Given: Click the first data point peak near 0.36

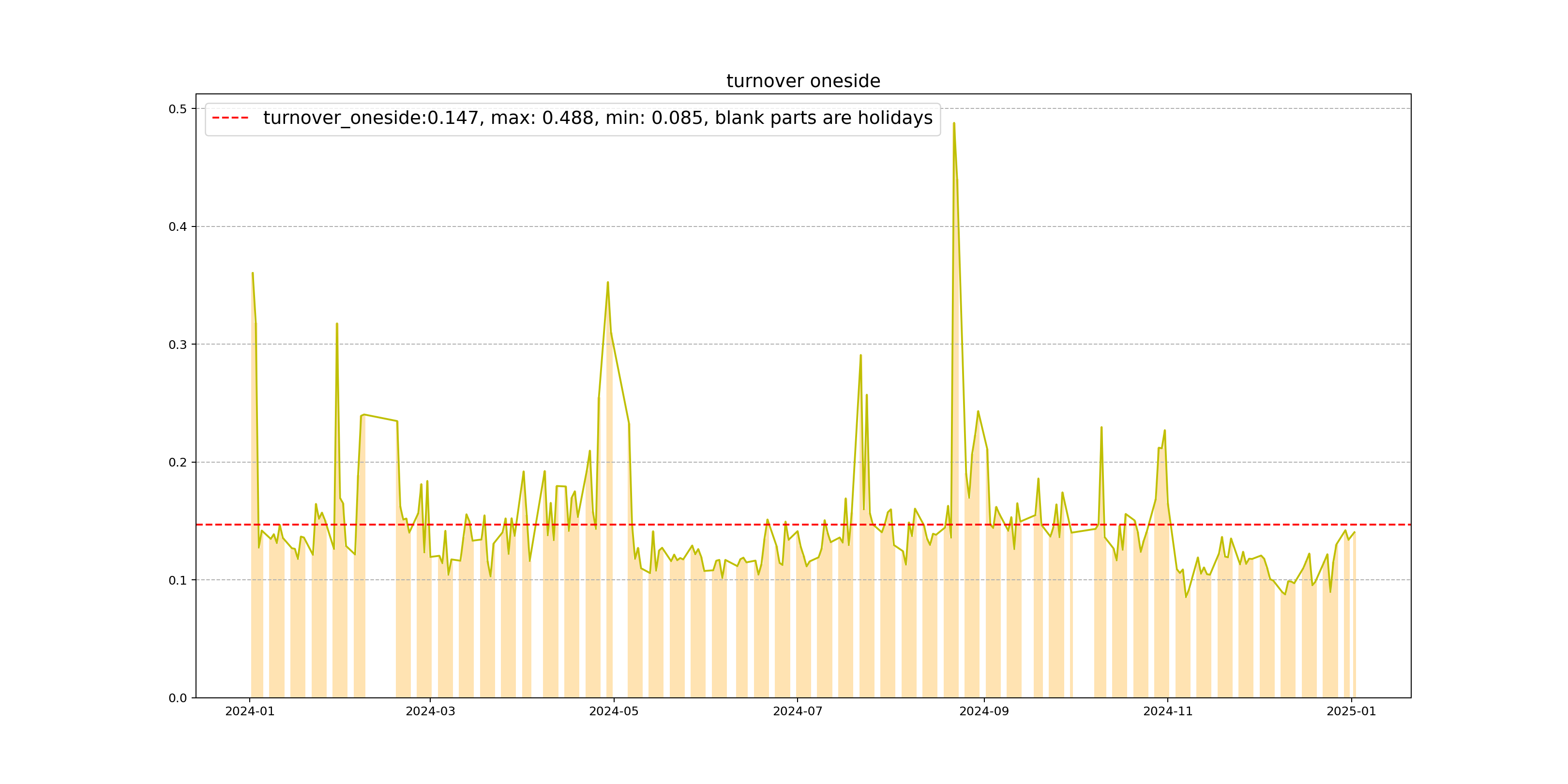Looking at the screenshot, I should pyautogui.click(x=253, y=273).
